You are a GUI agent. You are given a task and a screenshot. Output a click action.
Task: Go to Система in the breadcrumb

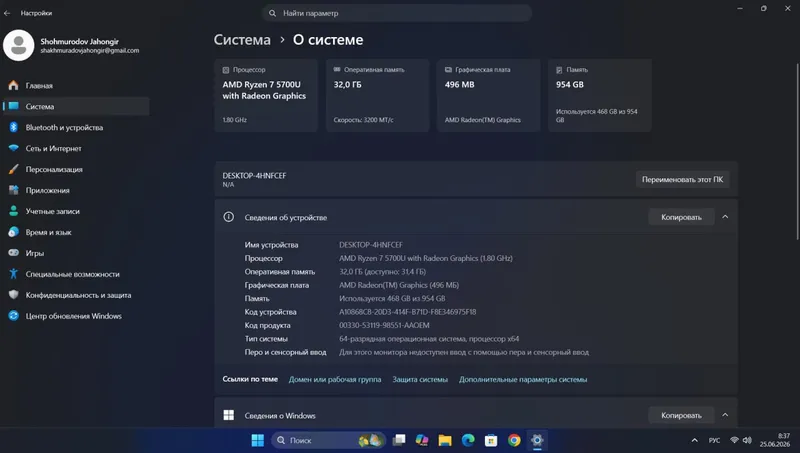point(242,40)
